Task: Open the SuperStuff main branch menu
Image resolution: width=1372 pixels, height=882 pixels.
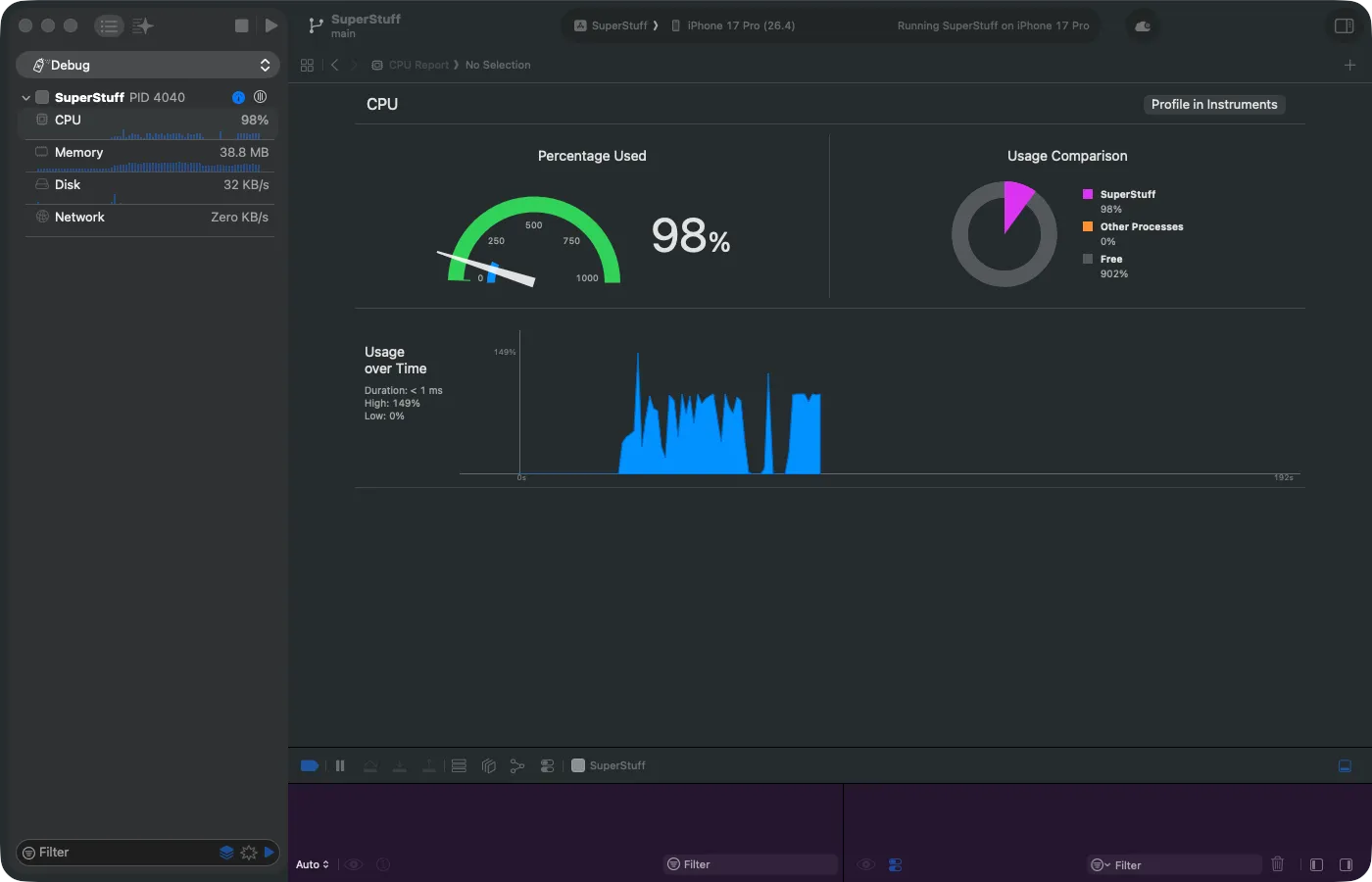Action: (366, 25)
